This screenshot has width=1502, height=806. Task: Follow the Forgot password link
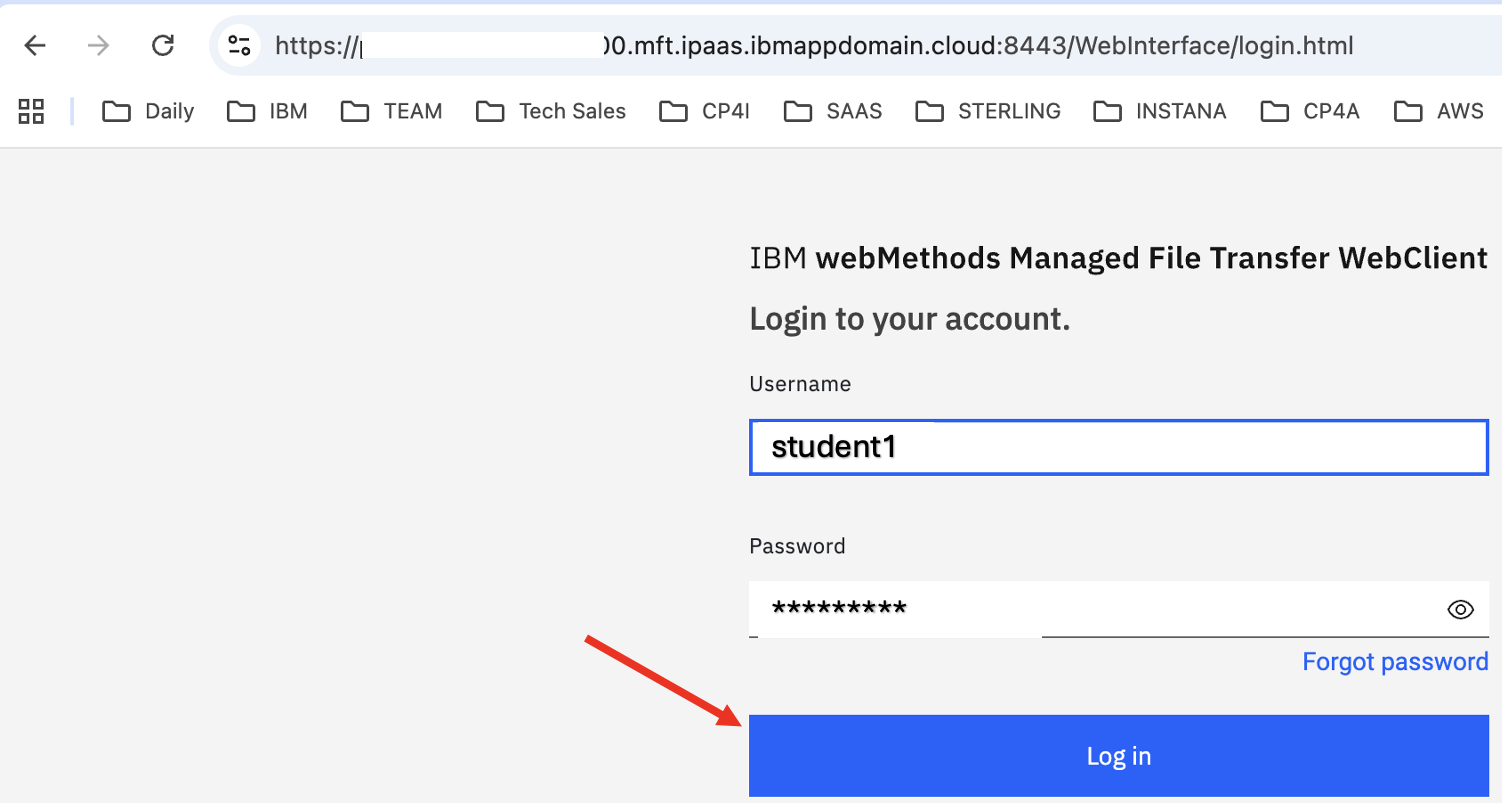pyautogui.click(x=1395, y=662)
